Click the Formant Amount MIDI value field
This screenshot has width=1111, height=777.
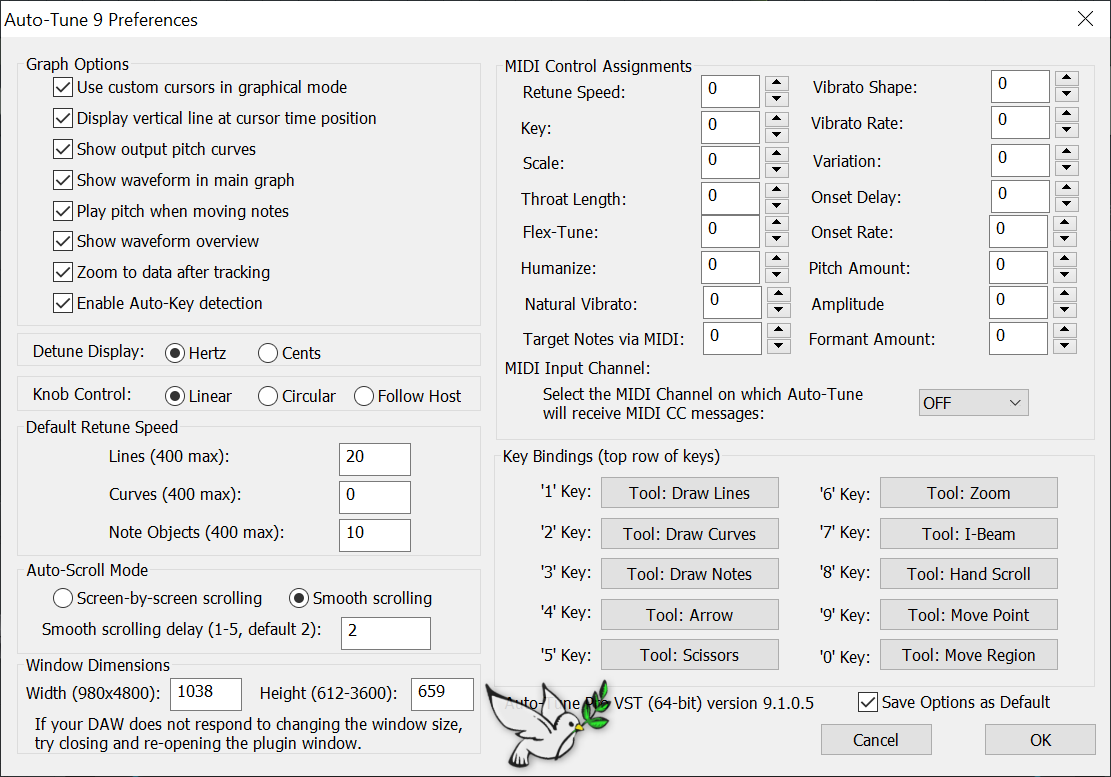coord(1017,338)
